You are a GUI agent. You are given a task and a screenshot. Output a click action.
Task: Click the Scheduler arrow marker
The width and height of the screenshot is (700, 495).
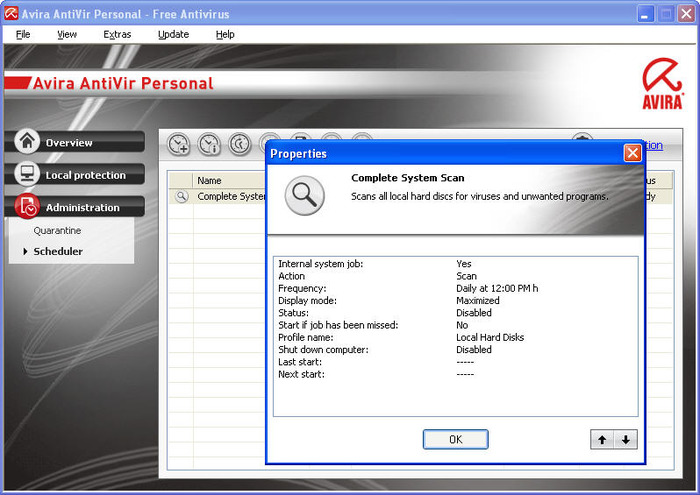[x=25, y=251]
